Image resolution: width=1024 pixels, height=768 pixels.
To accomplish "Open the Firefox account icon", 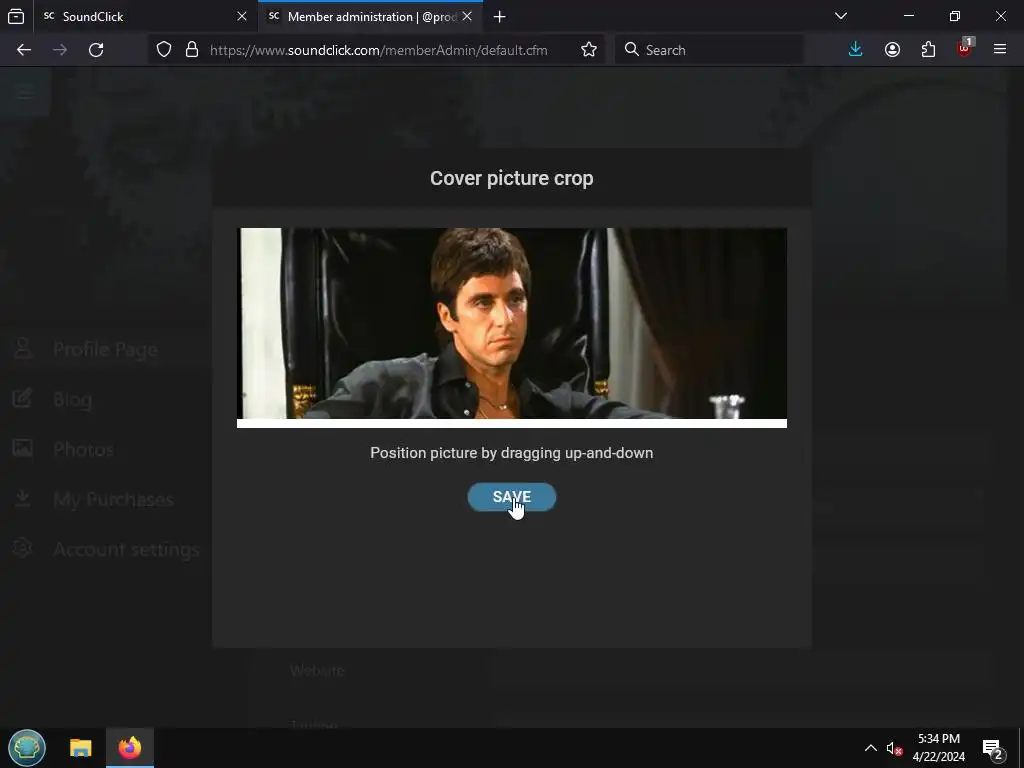I will click(892, 50).
